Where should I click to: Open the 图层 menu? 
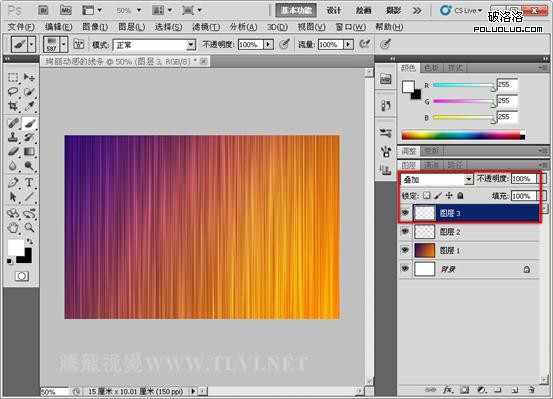pyautogui.click(x=132, y=27)
